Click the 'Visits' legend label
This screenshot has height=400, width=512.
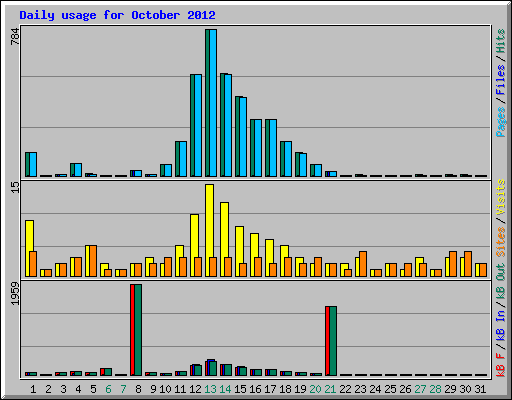pyautogui.click(x=500, y=197)
